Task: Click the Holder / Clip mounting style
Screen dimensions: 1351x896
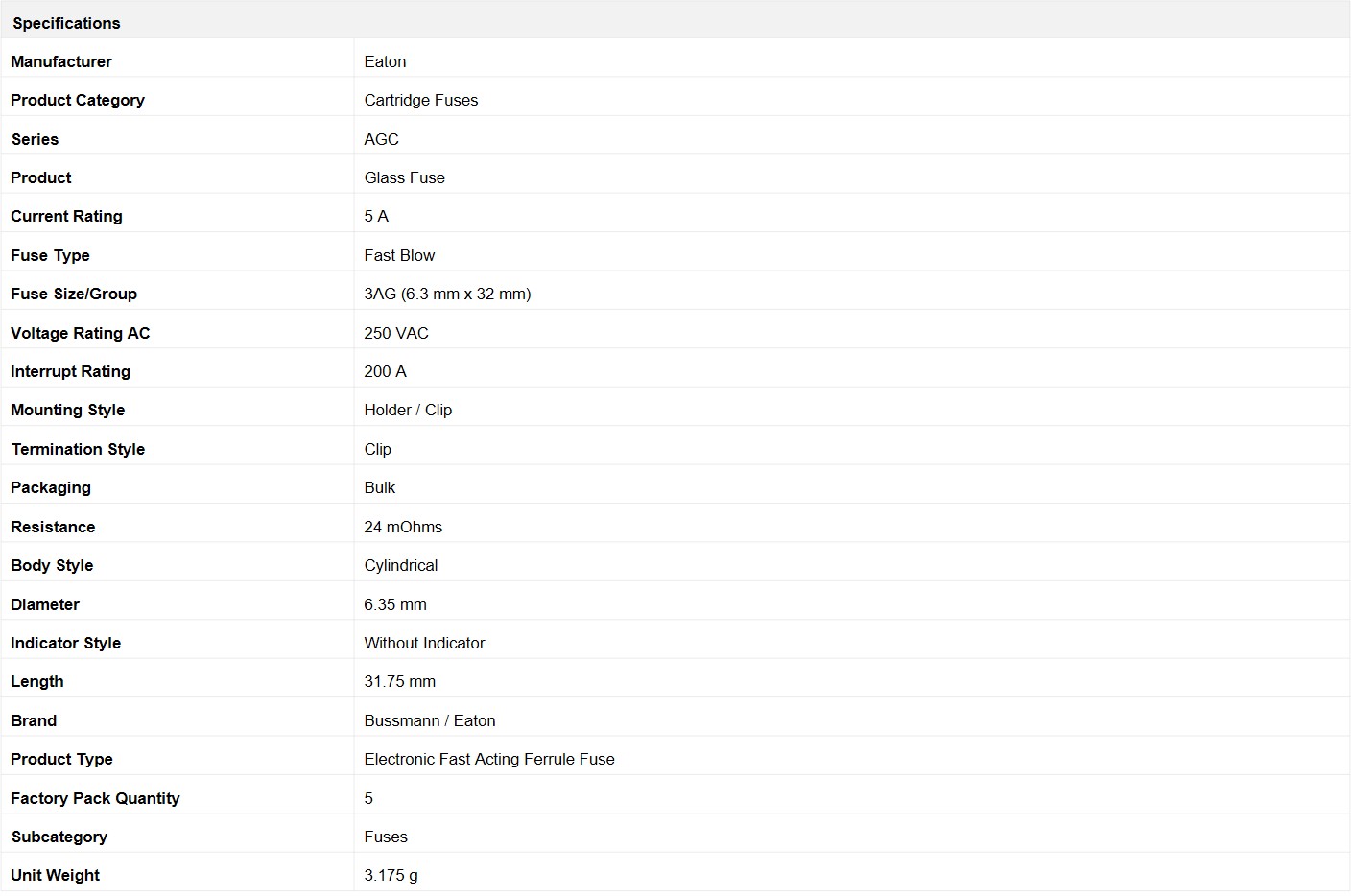Action: coord(408,410)
